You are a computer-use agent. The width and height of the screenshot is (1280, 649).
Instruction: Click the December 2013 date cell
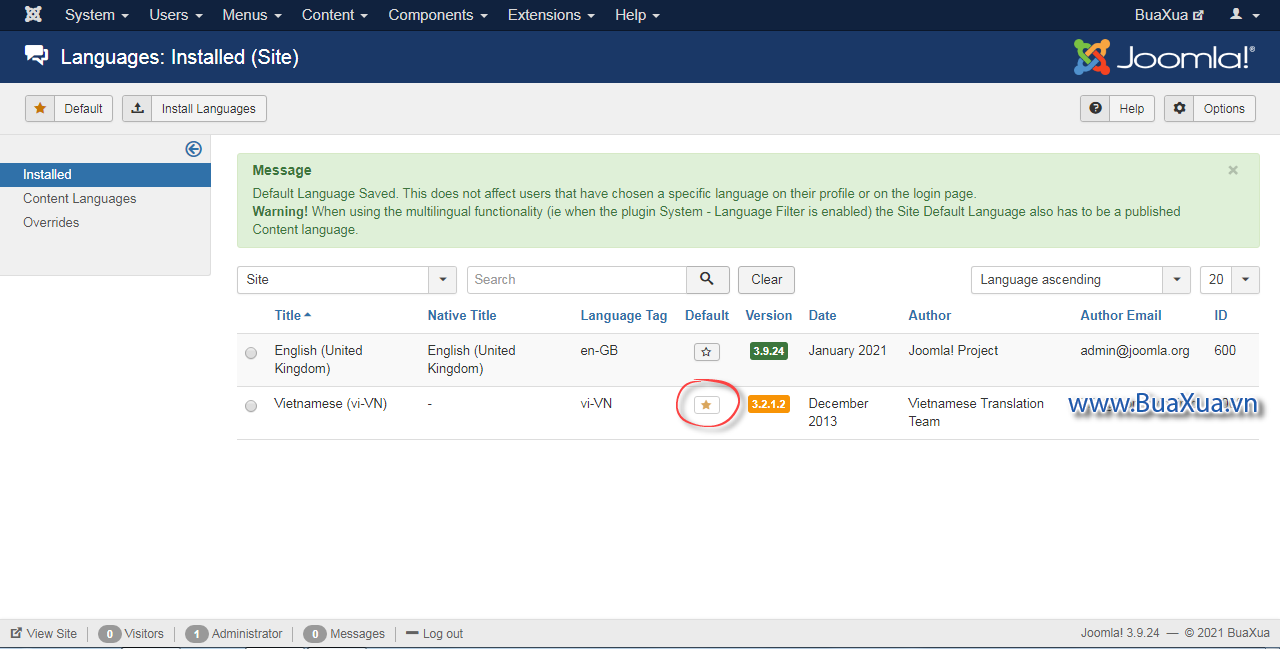click(839, 413)
